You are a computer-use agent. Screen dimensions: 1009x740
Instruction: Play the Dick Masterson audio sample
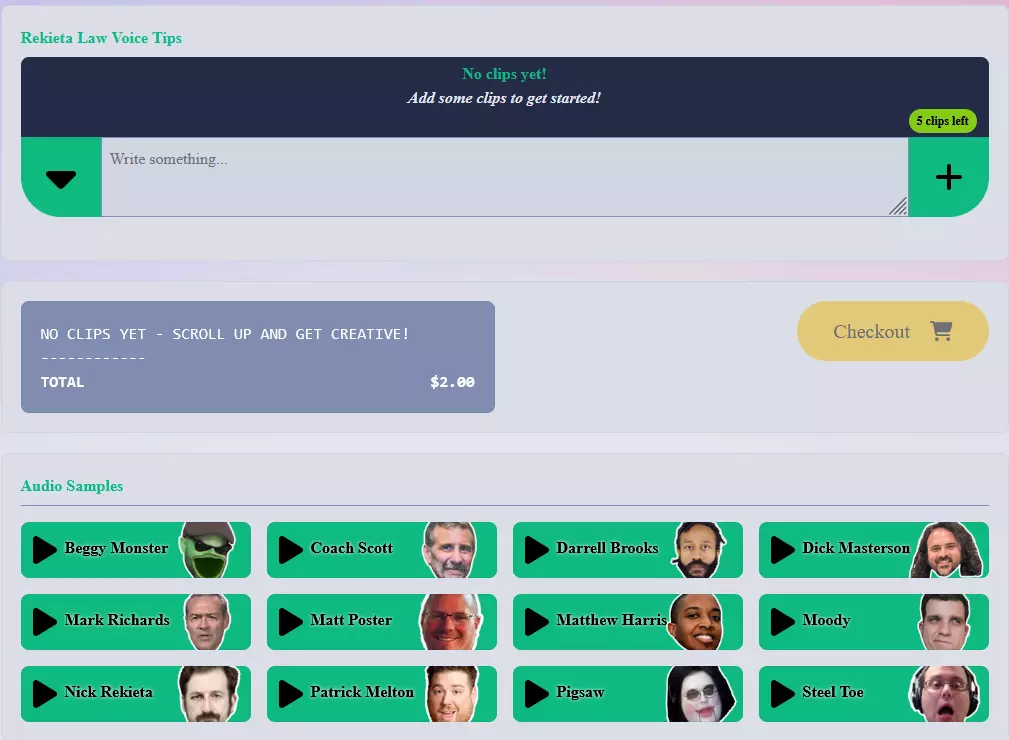782,550
